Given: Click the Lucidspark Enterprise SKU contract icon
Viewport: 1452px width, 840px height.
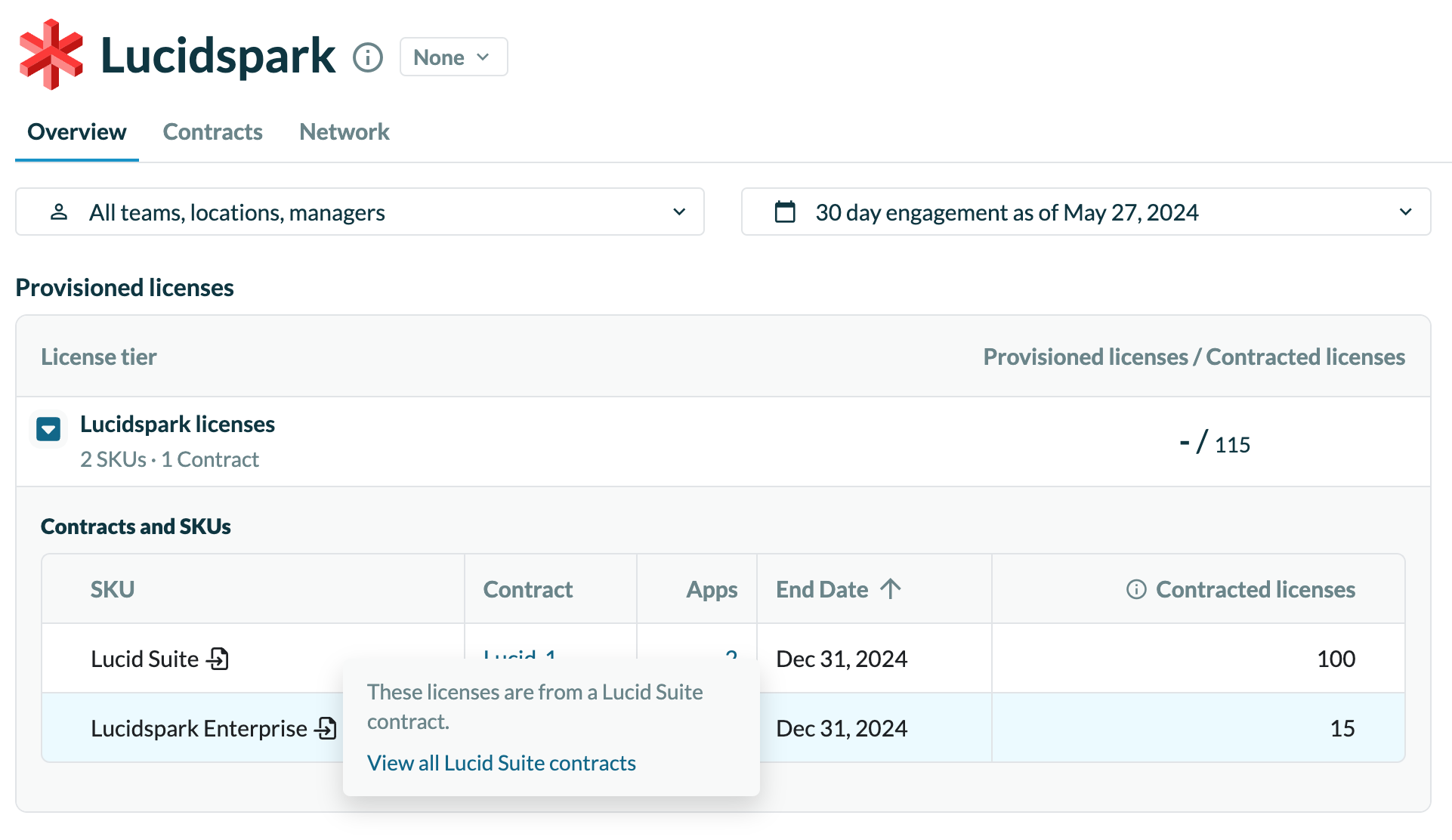Looking at the screenshot, I should tap(326, 728).
